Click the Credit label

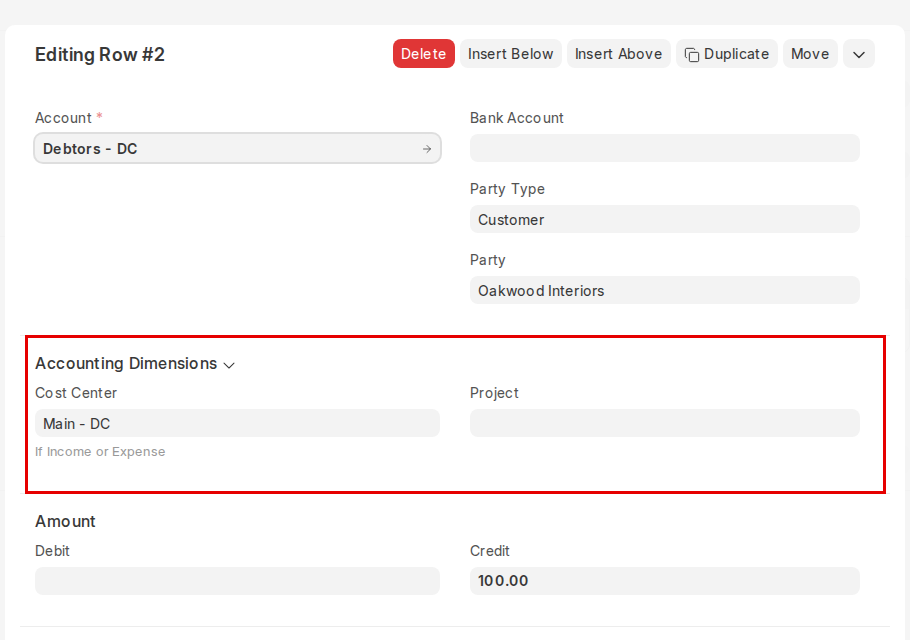coord(489,551)
